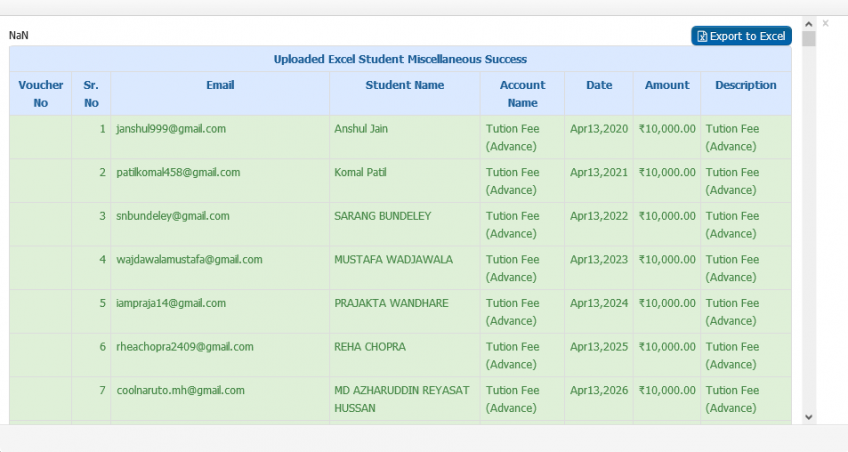Close the dialog with the X icon
Image resolution: width=848 pixels, height=452 pixels.
click(825, 23)
